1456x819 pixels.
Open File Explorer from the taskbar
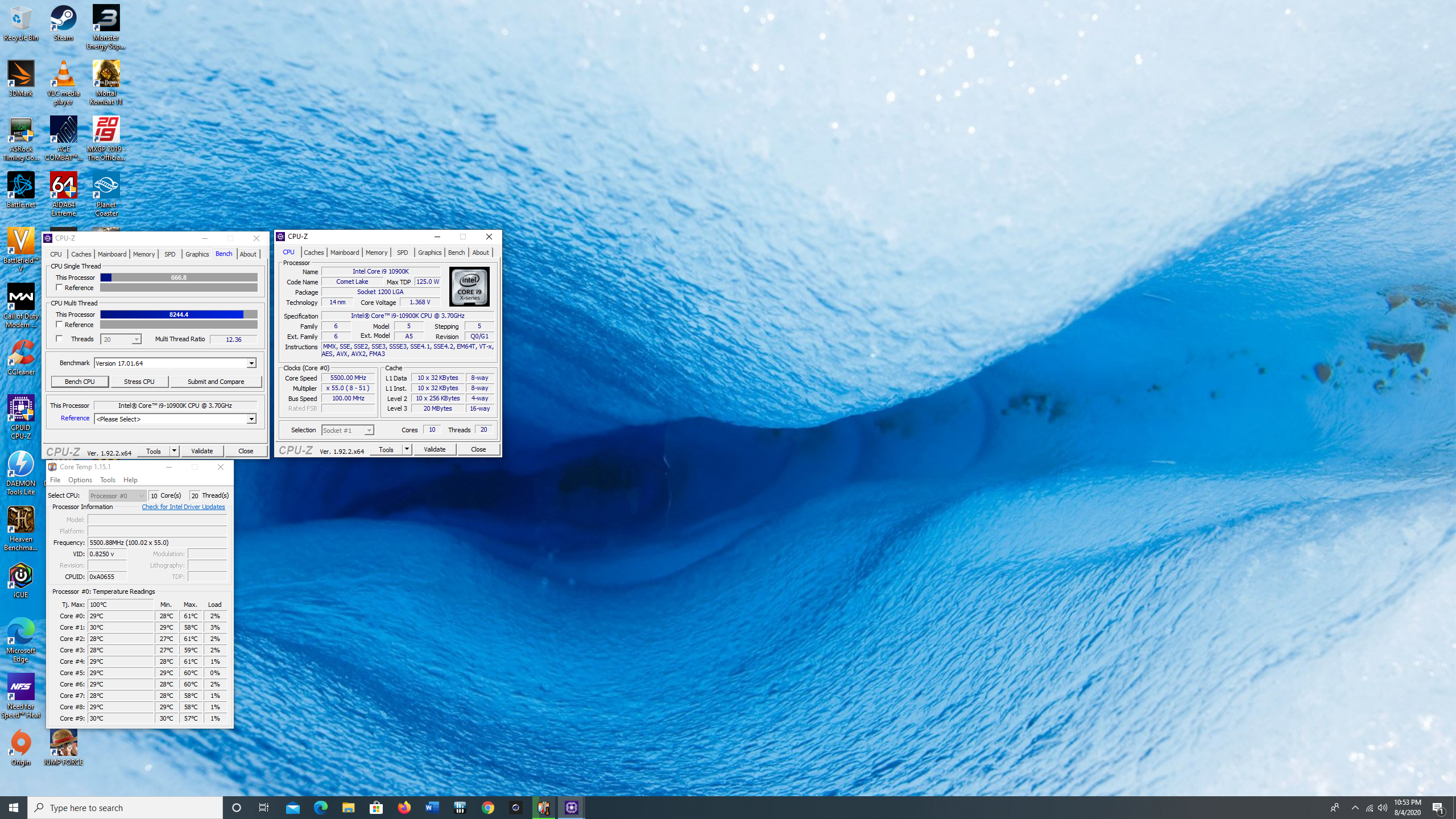click(x=348, y=807)
